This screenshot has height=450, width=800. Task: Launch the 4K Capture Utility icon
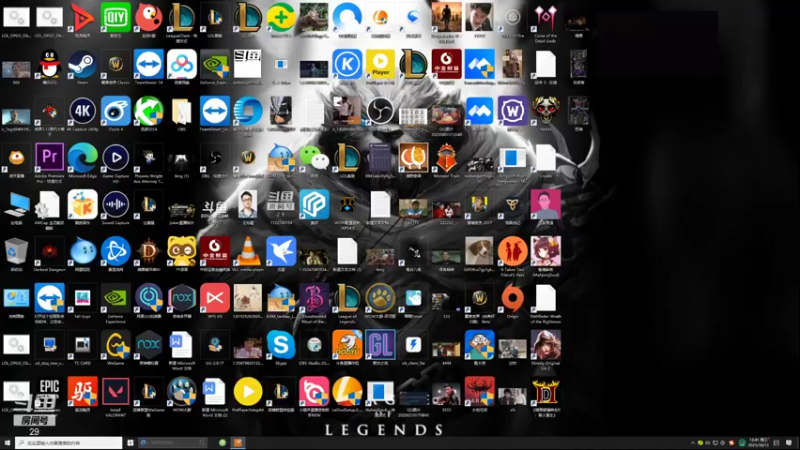[x=83, y=111]
